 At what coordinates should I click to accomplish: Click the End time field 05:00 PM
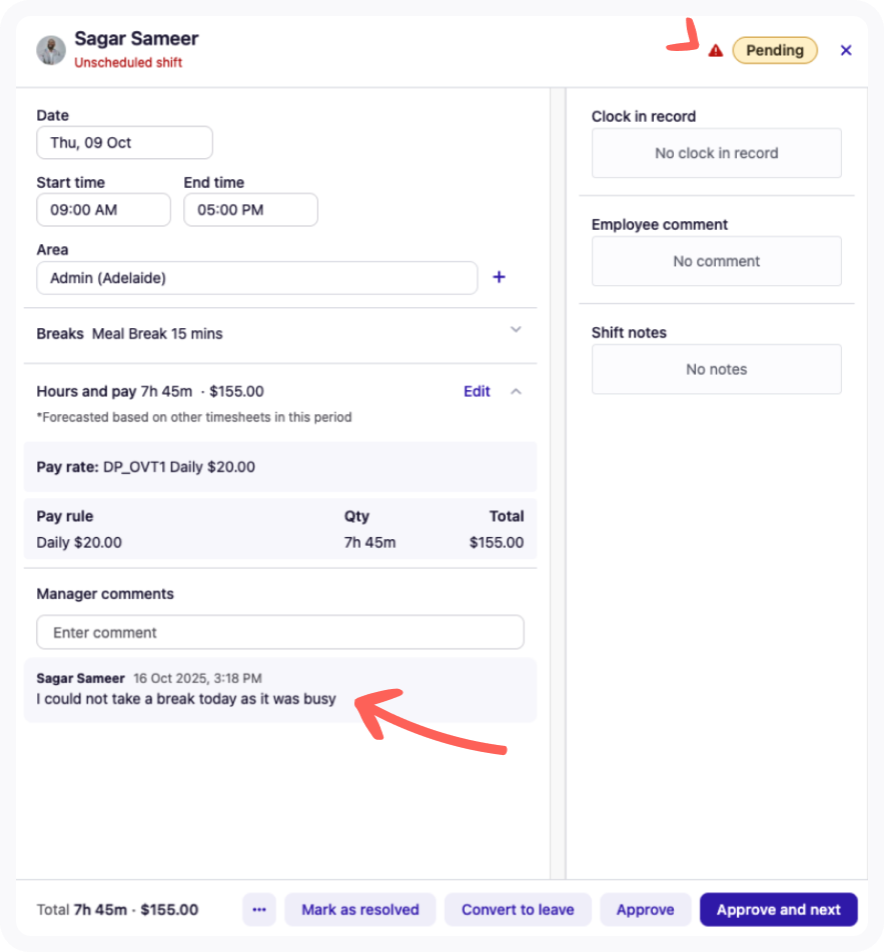250,210
